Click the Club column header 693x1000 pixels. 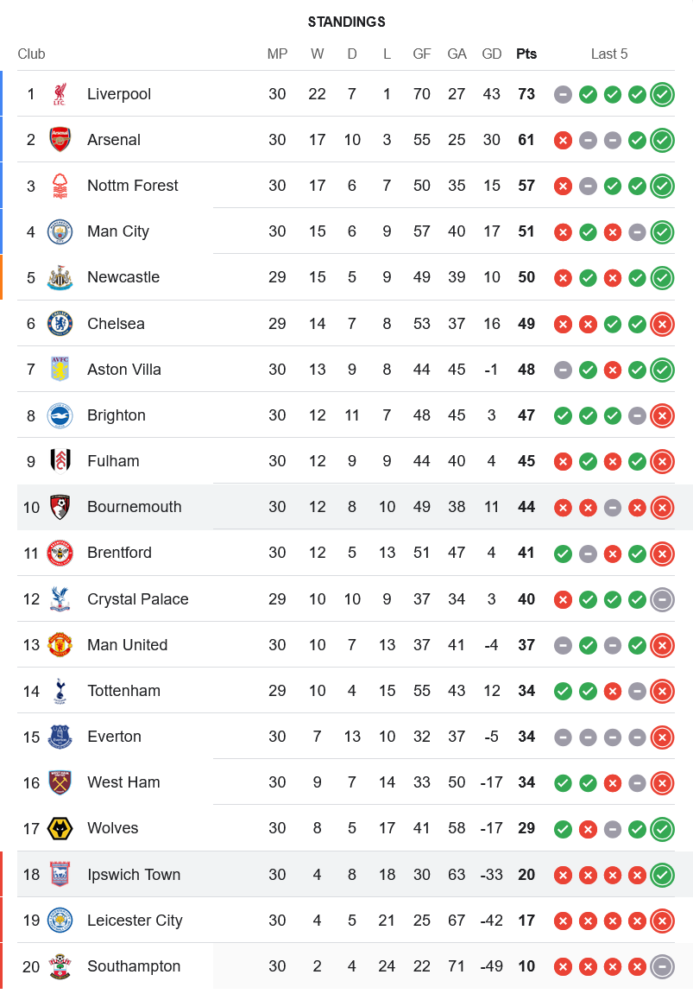click(31, 54)
